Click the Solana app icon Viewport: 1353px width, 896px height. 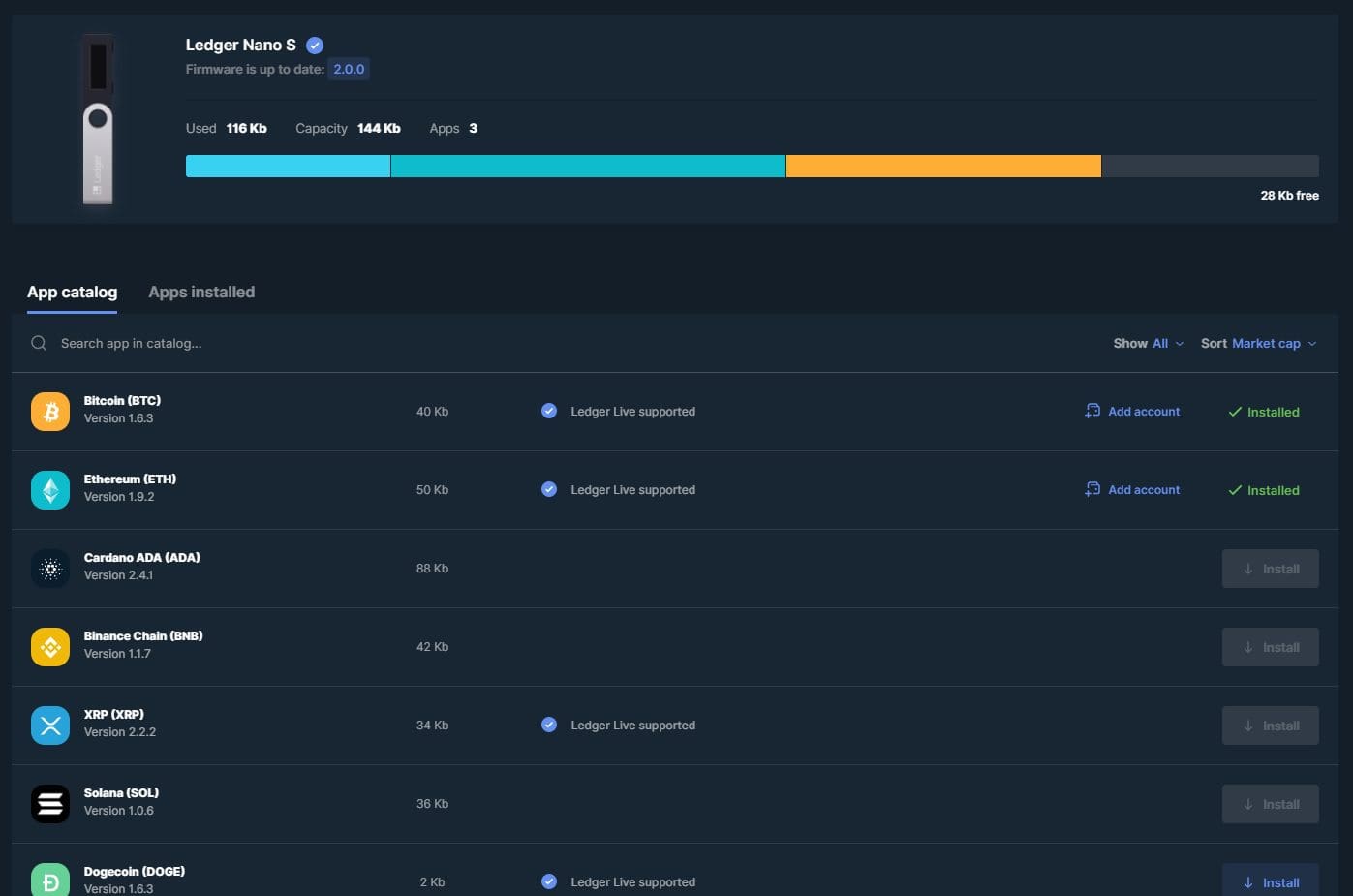tap(50, 804)
